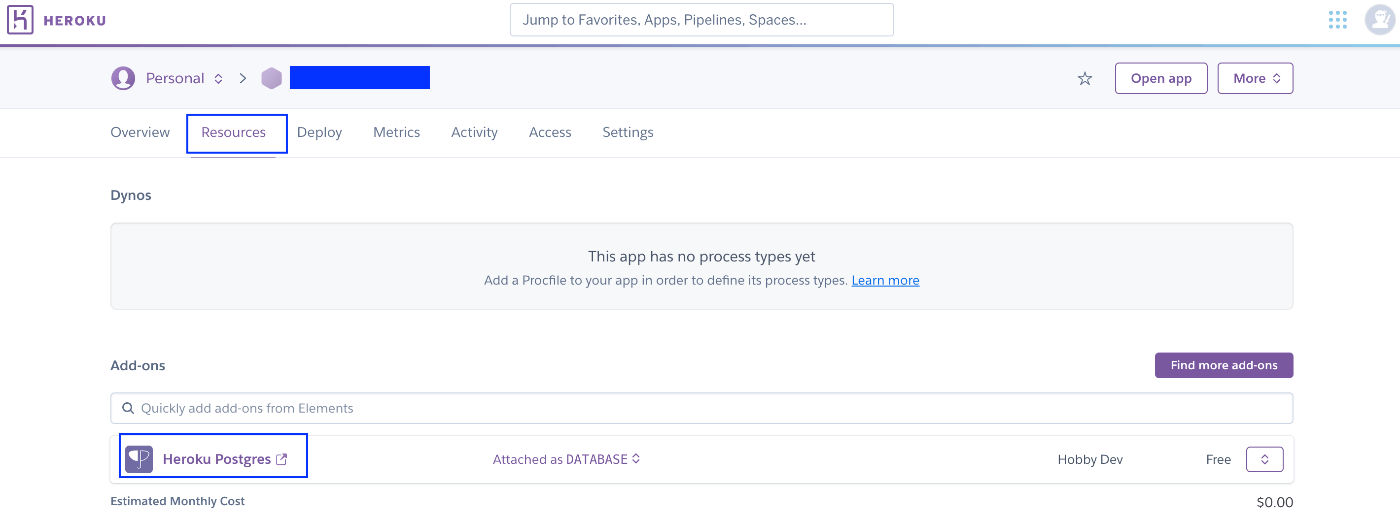Switch to the Deploy tab
Viewport: 1400px width, 516px height.
(x=320, y=132)
